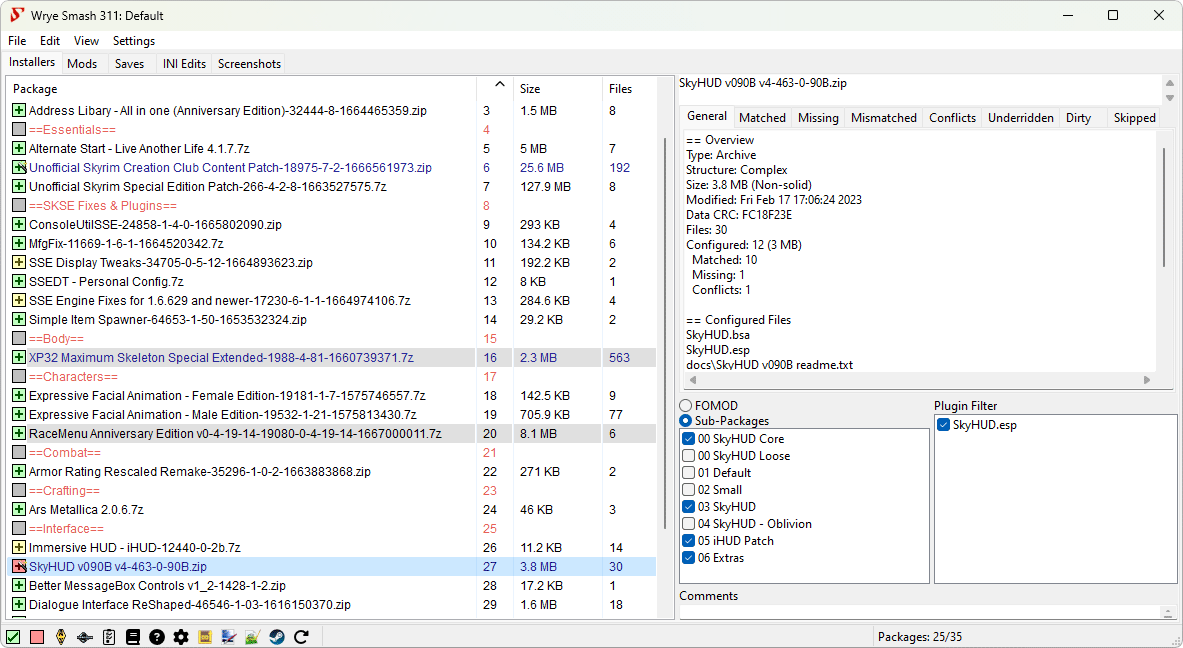
Task: Click the overview text vertical scrollbar
Action: click(1163, 207)
